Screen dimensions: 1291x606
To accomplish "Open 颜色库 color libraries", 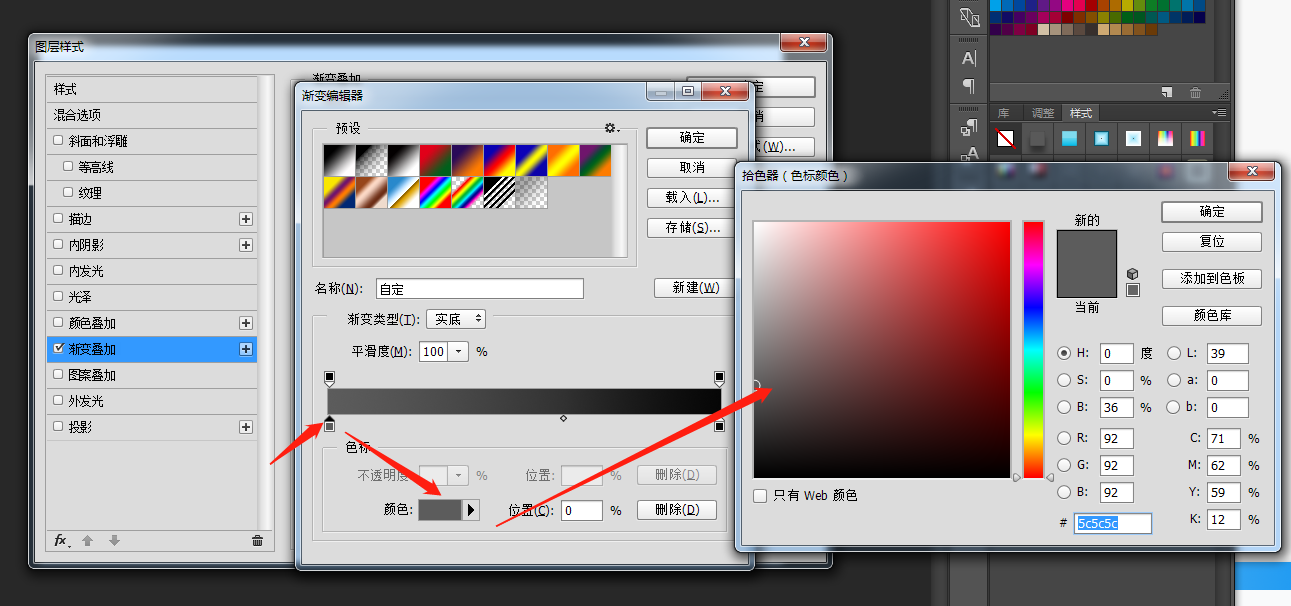I will (x=1212, y=315).
